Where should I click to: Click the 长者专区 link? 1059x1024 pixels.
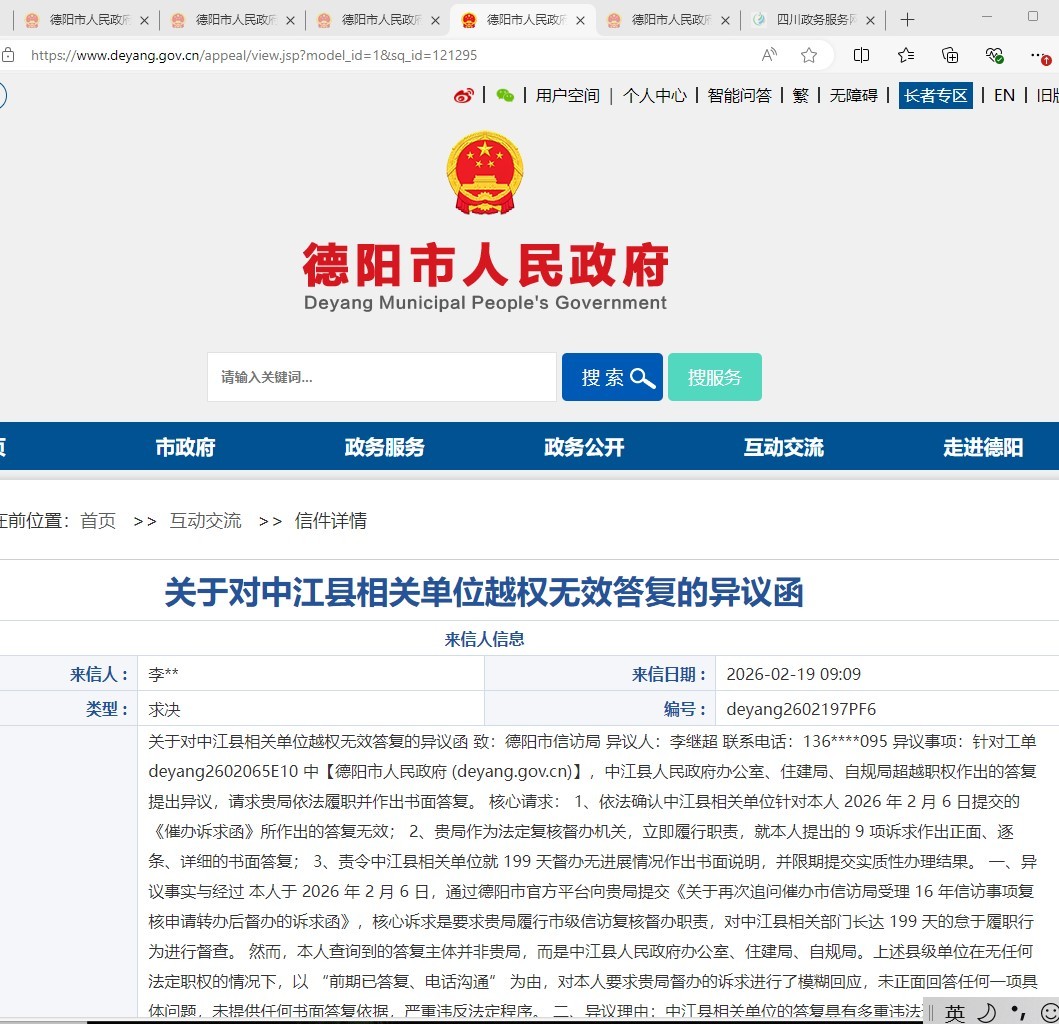[935, 95]
